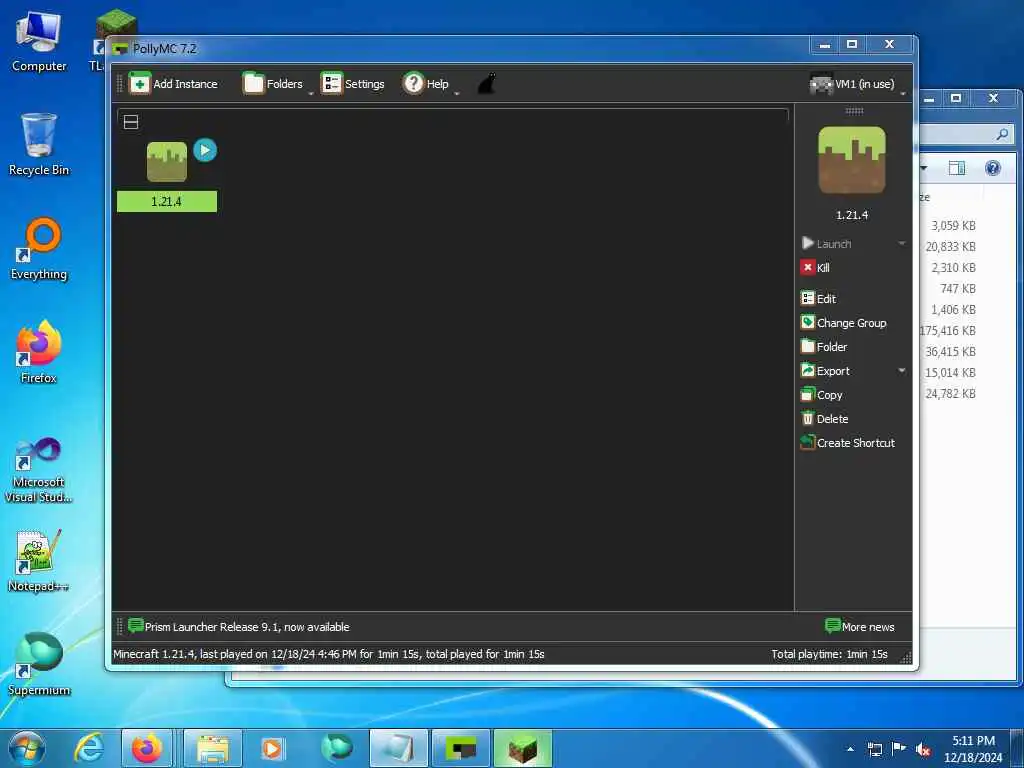Click the sidebar drag handle dots
The image size is (1024, 768).
coord(854,111)
